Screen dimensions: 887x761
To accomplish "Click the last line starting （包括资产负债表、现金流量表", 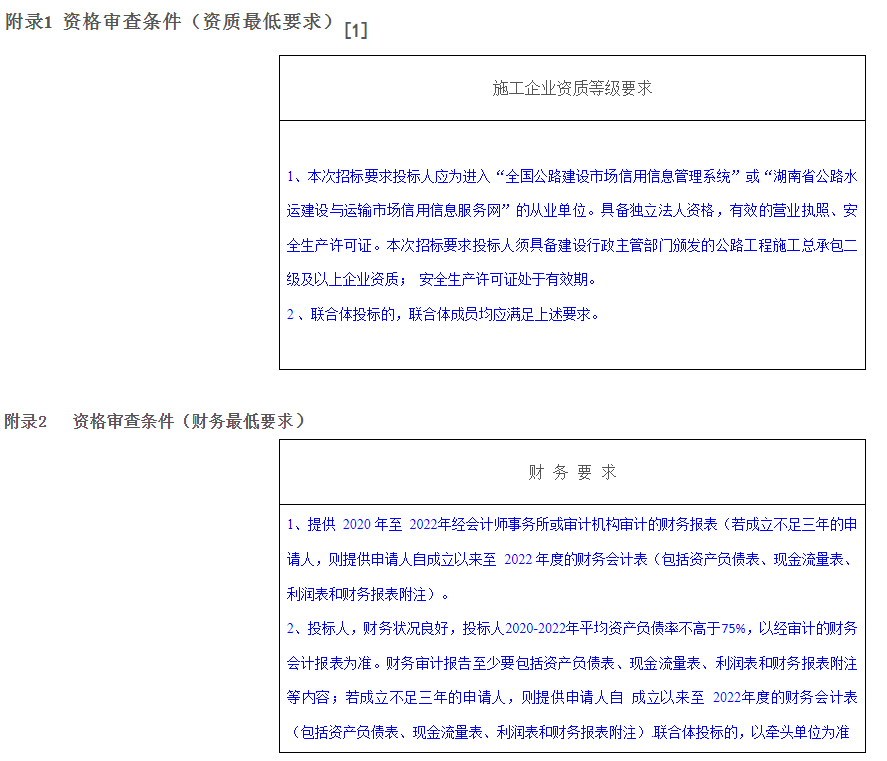I will pos(569,732).
